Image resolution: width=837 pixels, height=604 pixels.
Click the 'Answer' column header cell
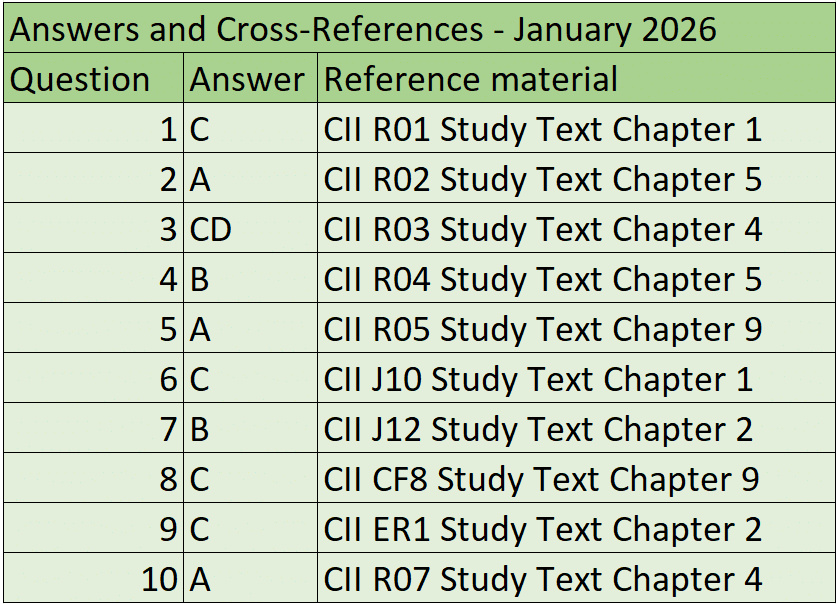tap(250, 78)
